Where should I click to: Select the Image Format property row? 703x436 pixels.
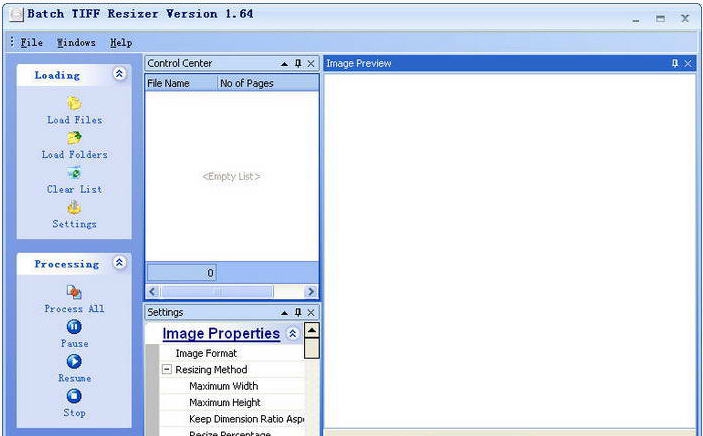click(231, 353)
